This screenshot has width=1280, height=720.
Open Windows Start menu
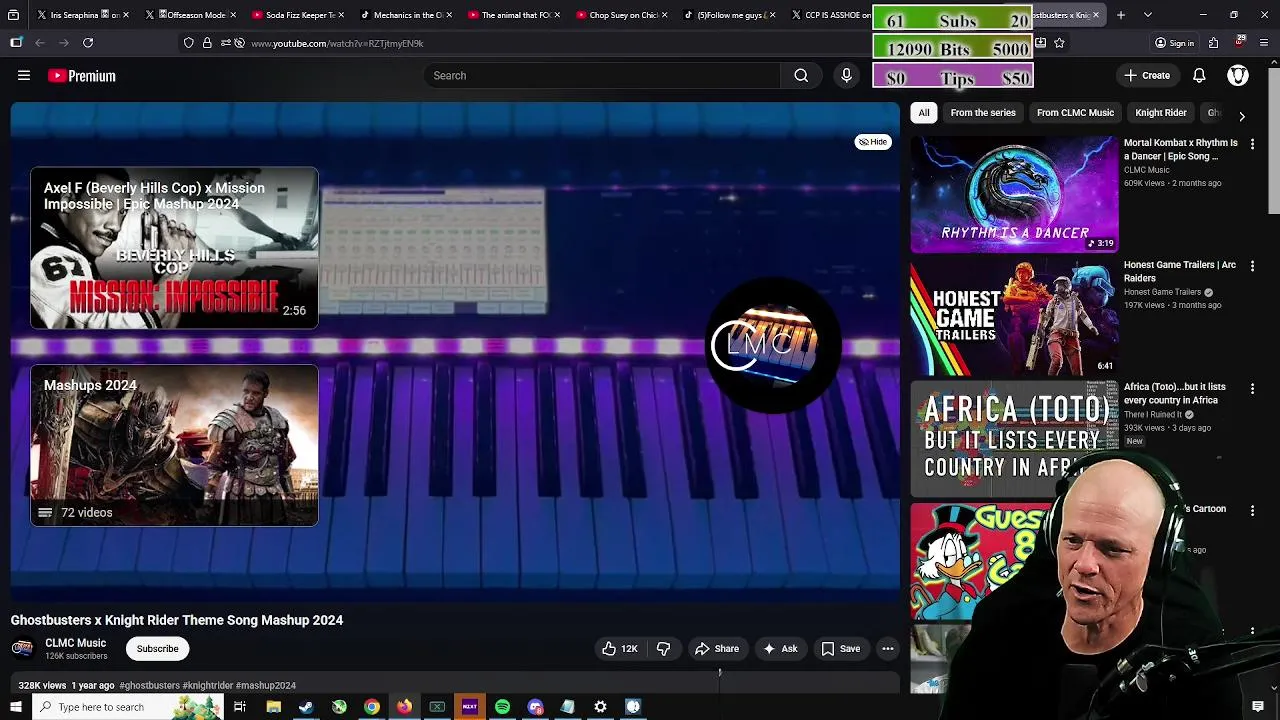(x=15, y=707)
